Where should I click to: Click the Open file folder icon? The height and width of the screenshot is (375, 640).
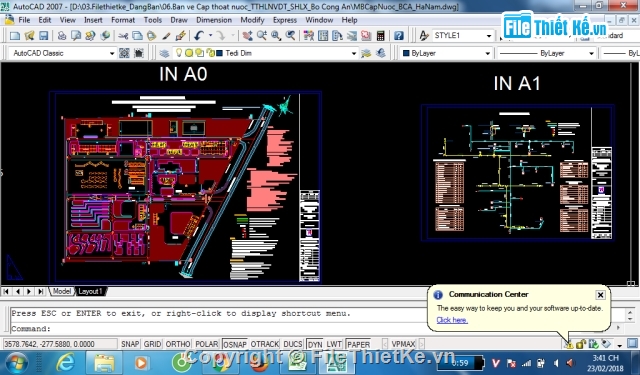coord(29,36)
